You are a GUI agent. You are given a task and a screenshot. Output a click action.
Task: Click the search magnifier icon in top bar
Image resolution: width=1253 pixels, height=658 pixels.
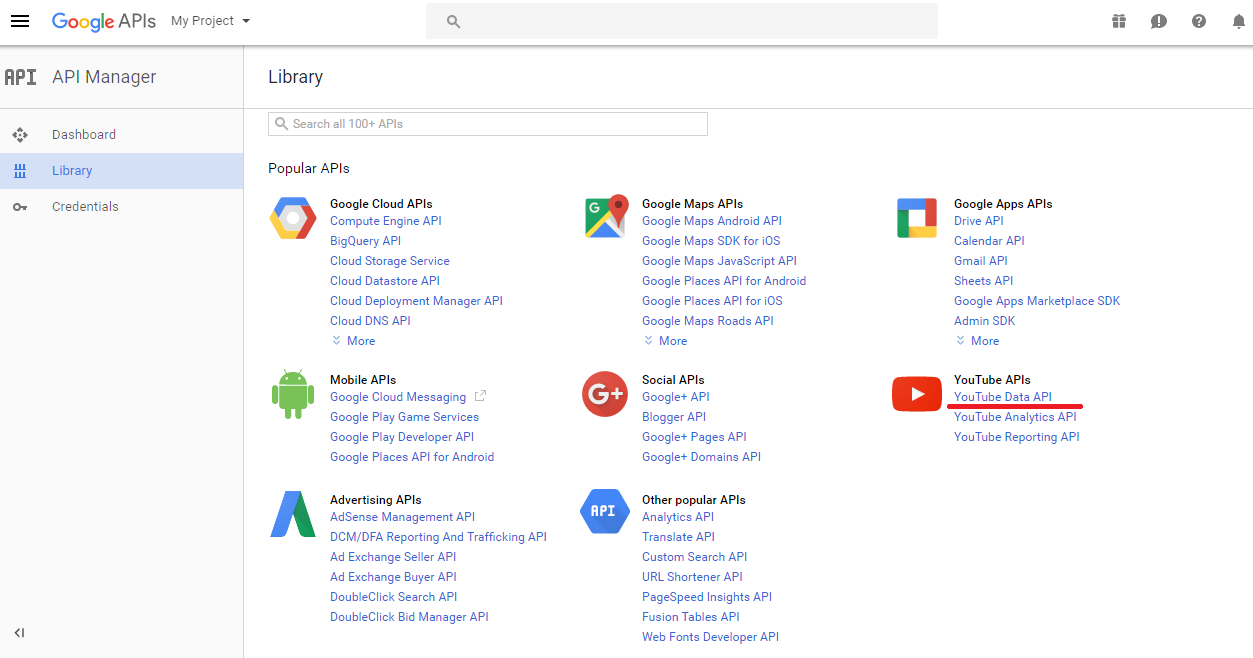point(453,21)
